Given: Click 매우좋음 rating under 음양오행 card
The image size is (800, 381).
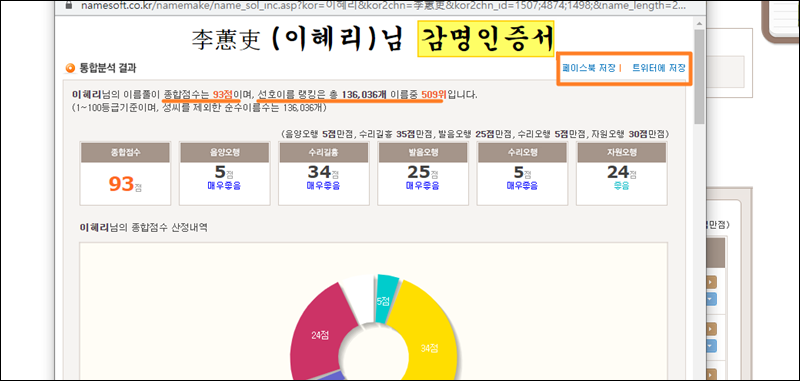Looking at the screenshot, I should [224, 186].
